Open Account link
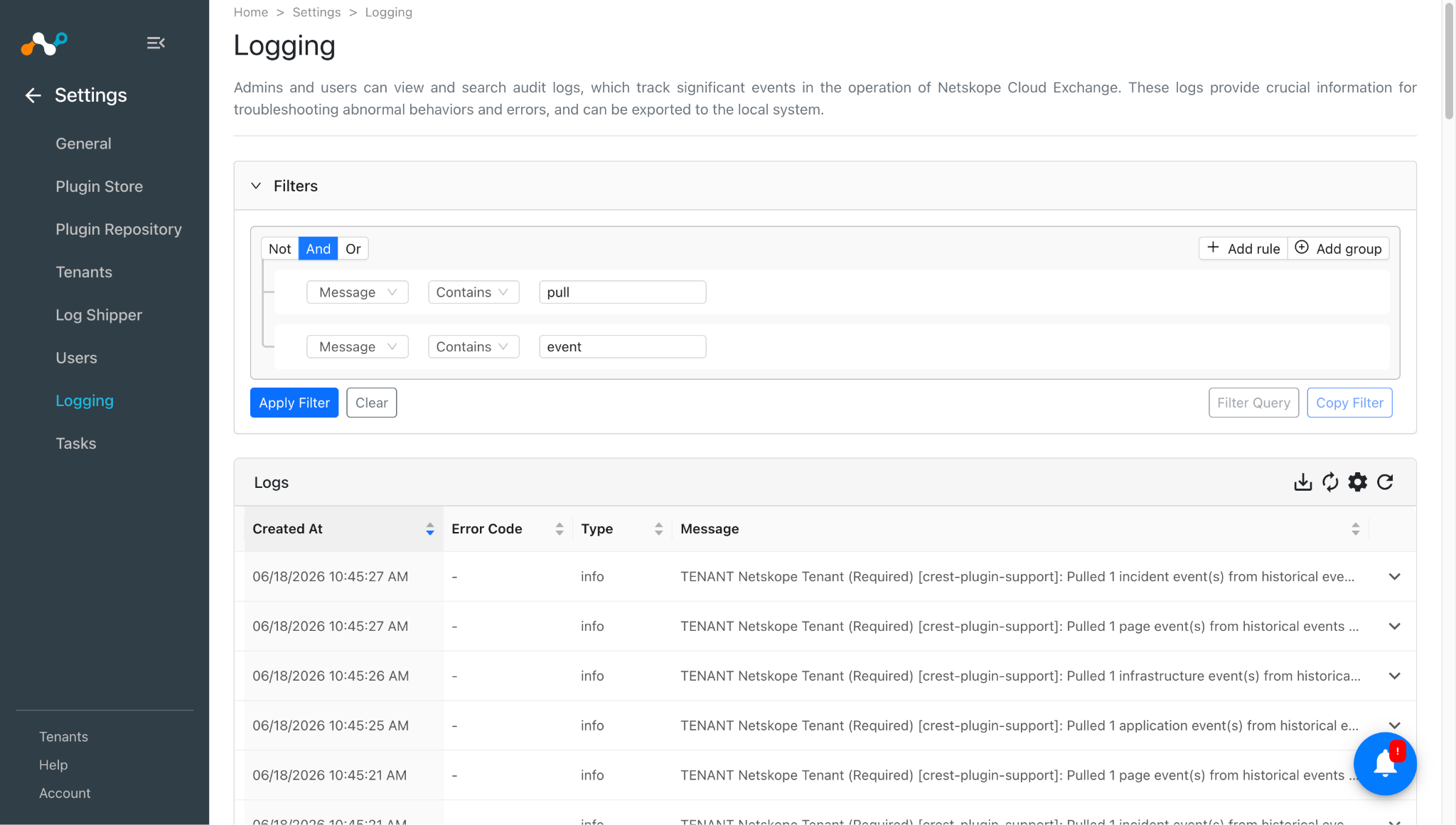This screenshot has height=825, width=1456. (x=65, y=794)
